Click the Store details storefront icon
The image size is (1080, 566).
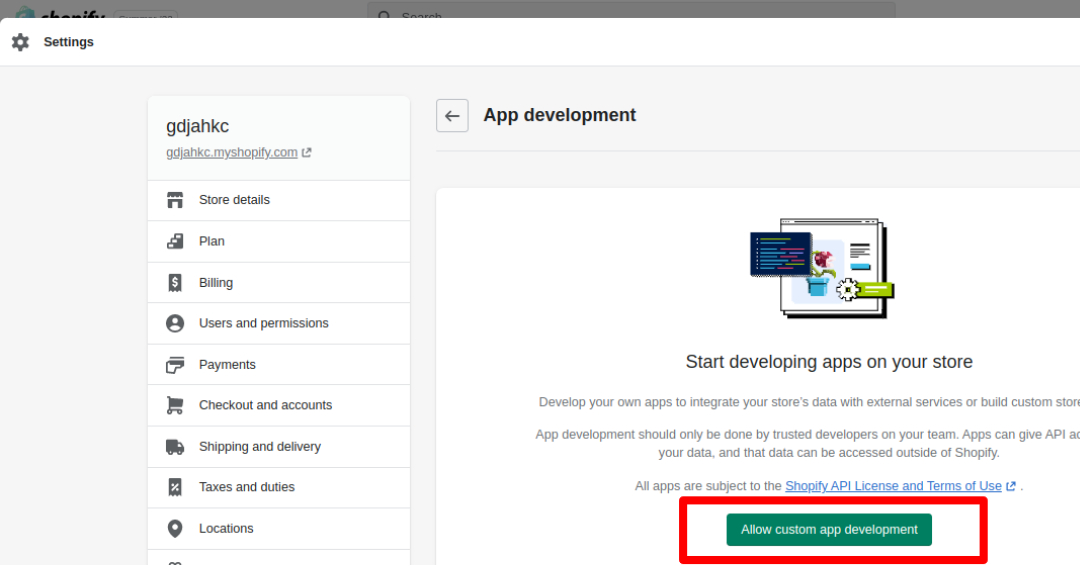click(175, 200)
